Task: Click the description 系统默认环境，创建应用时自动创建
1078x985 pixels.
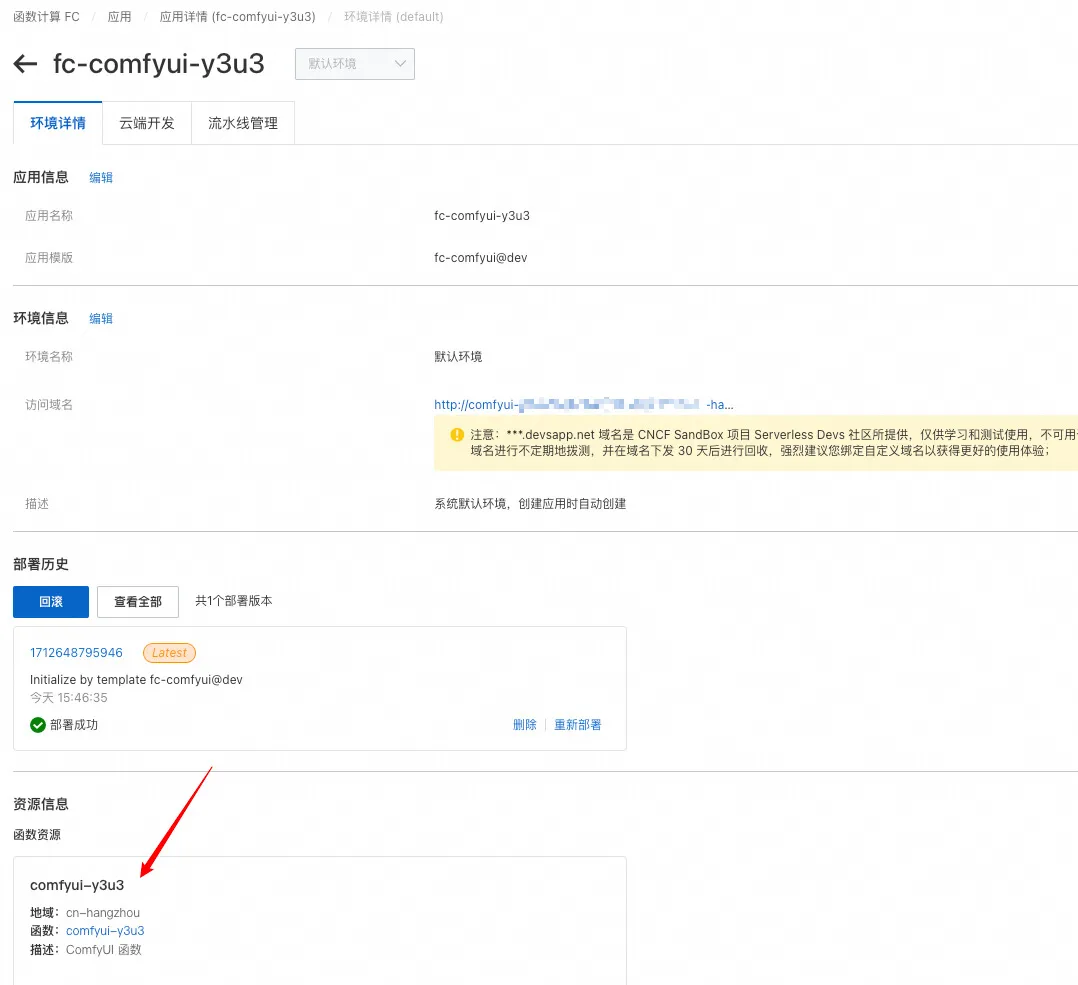Action: (530, 504)
